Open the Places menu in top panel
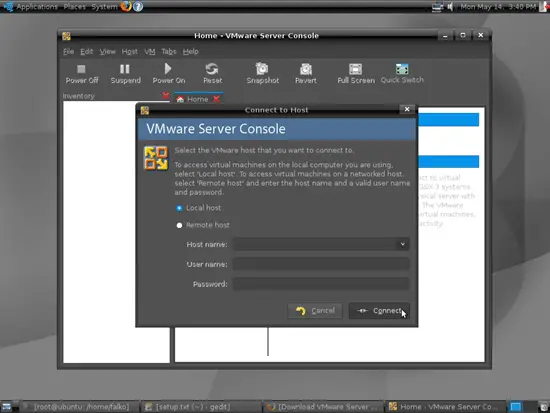The width and height of the screenshot is (550, 413). [74, 7]
